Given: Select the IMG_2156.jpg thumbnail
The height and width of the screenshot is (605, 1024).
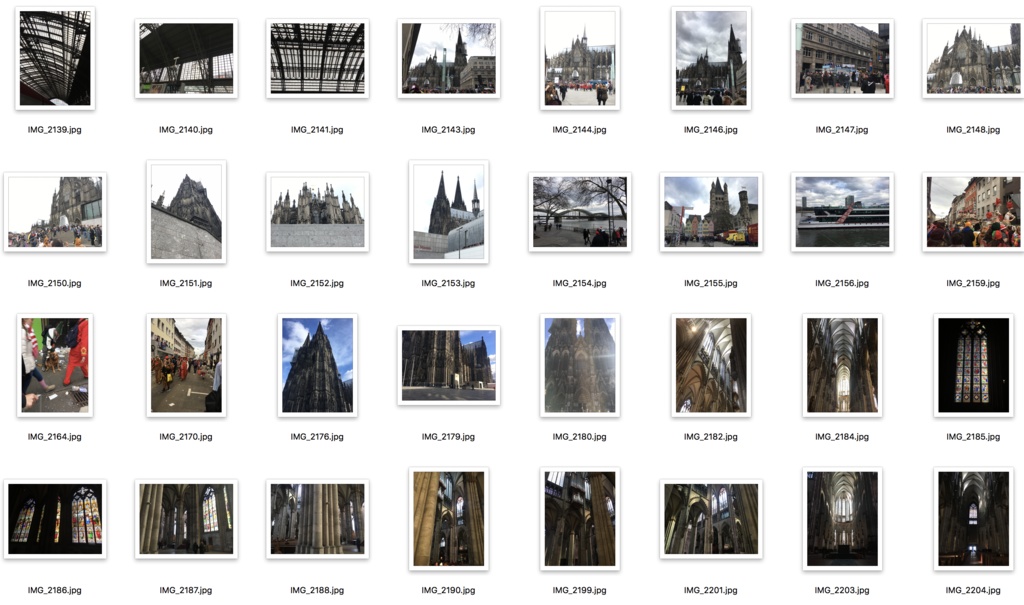Looking at the screenshot, I should 842,212.
